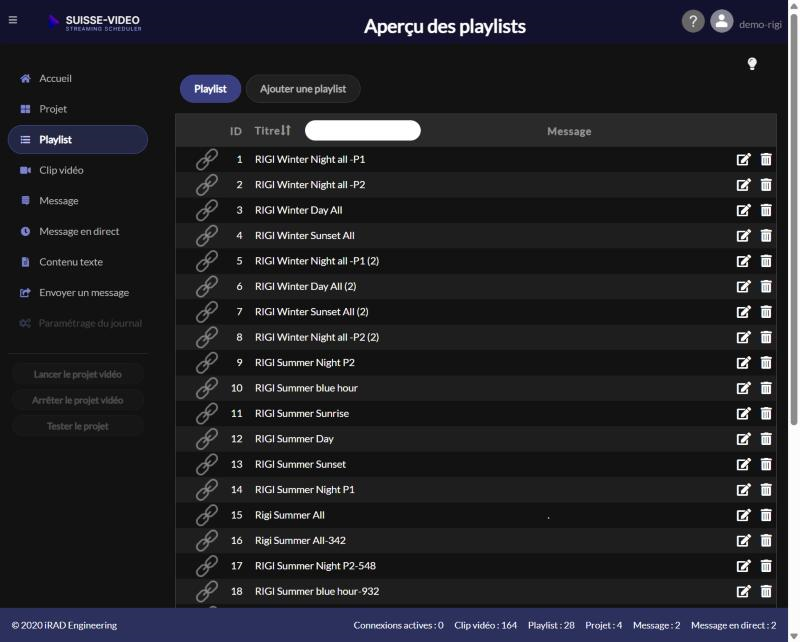Delete playlist RIGI Winter Night all -P2 (2)
The height and width of the screenshot is (642, 800).
click(x=766, y=337)
